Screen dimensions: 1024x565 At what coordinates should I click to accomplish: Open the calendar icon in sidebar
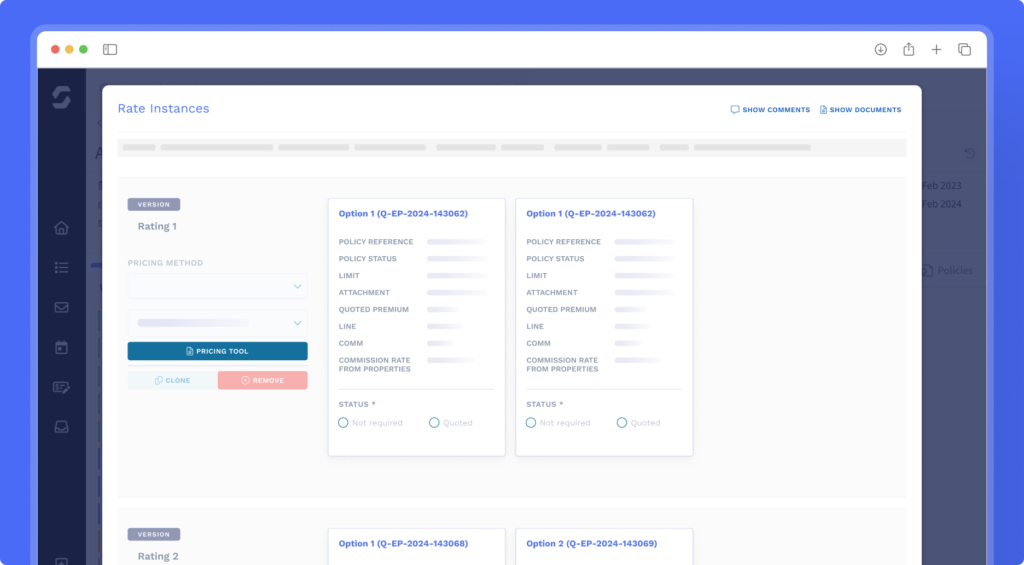pyautogui.click(x=61, y=347)
